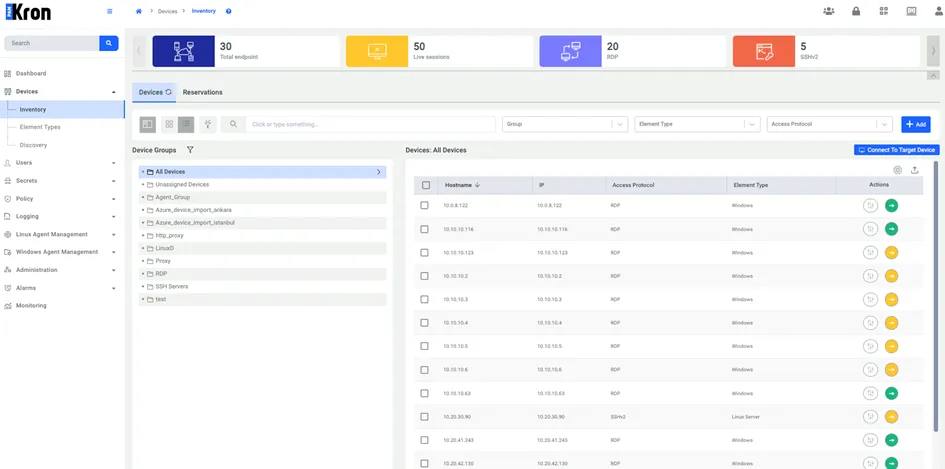
Task: Check the box for 10.20.30.90
Action: (424, 417)
